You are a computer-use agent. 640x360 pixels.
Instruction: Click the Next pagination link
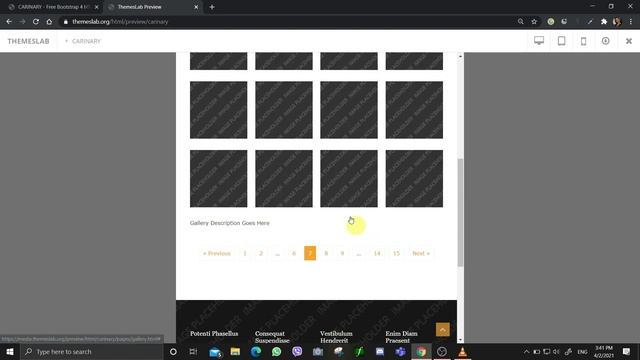421,253
